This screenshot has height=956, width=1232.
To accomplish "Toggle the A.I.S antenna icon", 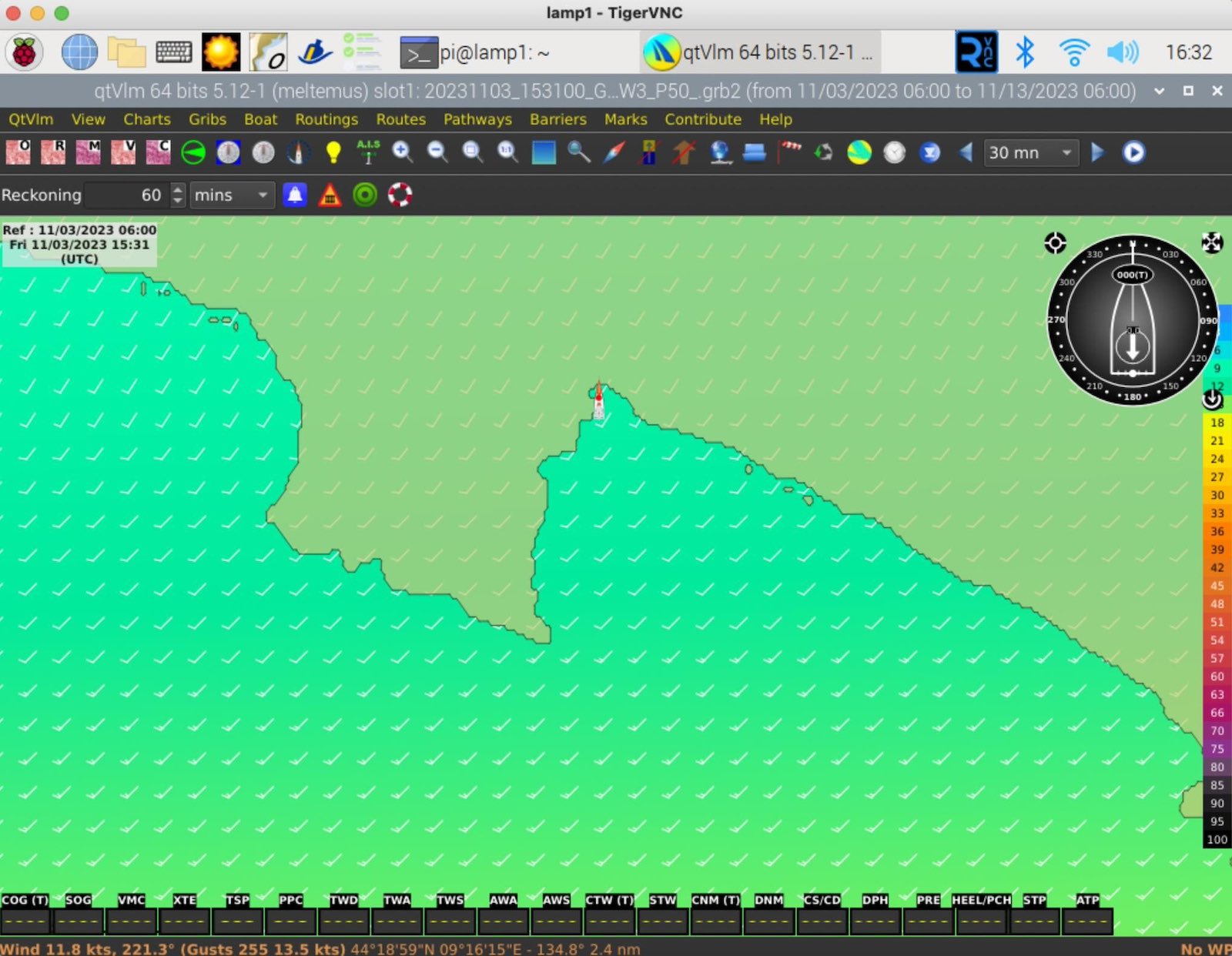I will (x=368, y=152).
